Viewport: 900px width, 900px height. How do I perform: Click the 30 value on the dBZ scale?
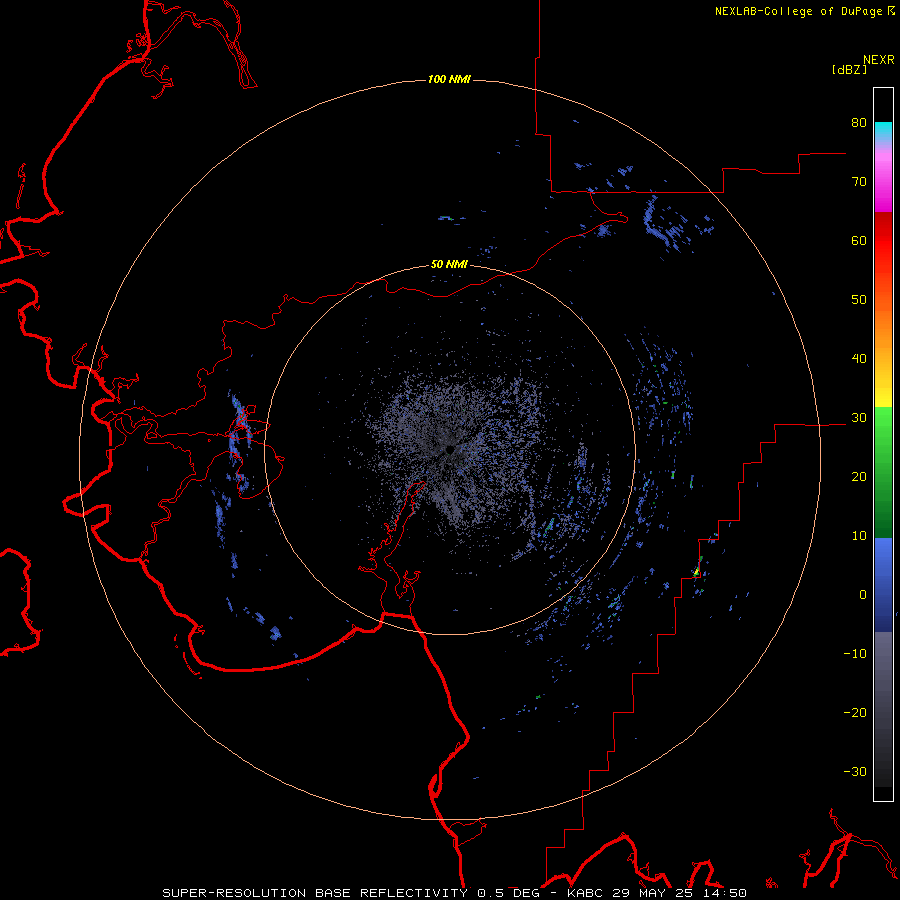point(859,418)
